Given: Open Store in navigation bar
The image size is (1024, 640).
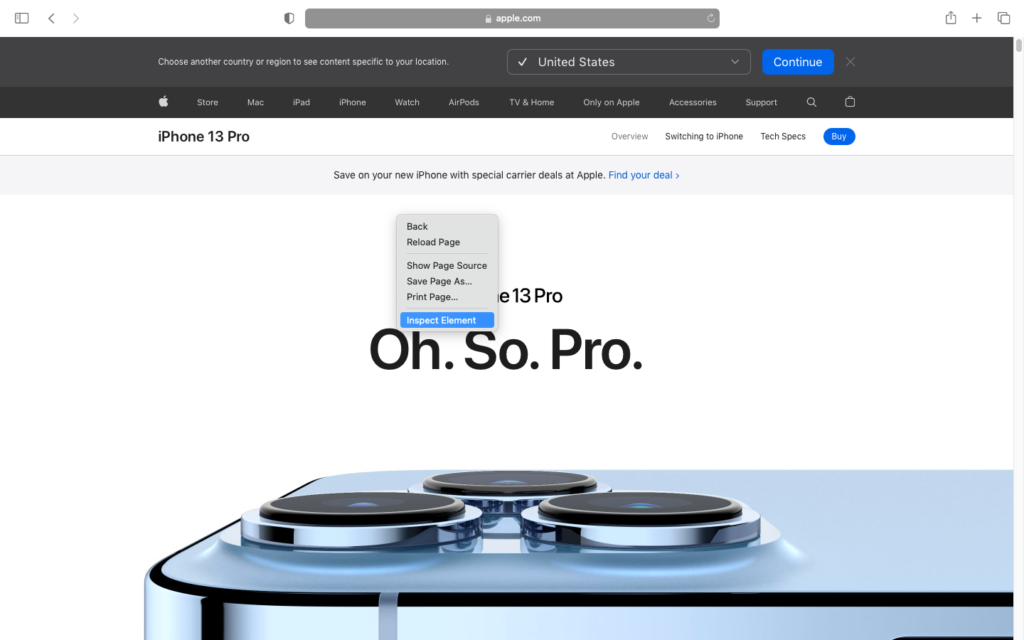Looking at the screenshot, I should tap(208, 102).
